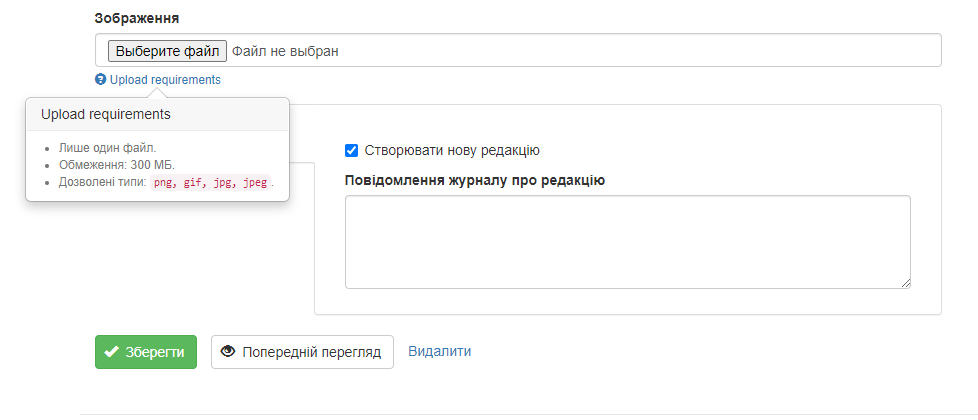The image size is (978, 420).
Task: Click the popover arrow under Upload requirements
Action: [x=158, y=93]
